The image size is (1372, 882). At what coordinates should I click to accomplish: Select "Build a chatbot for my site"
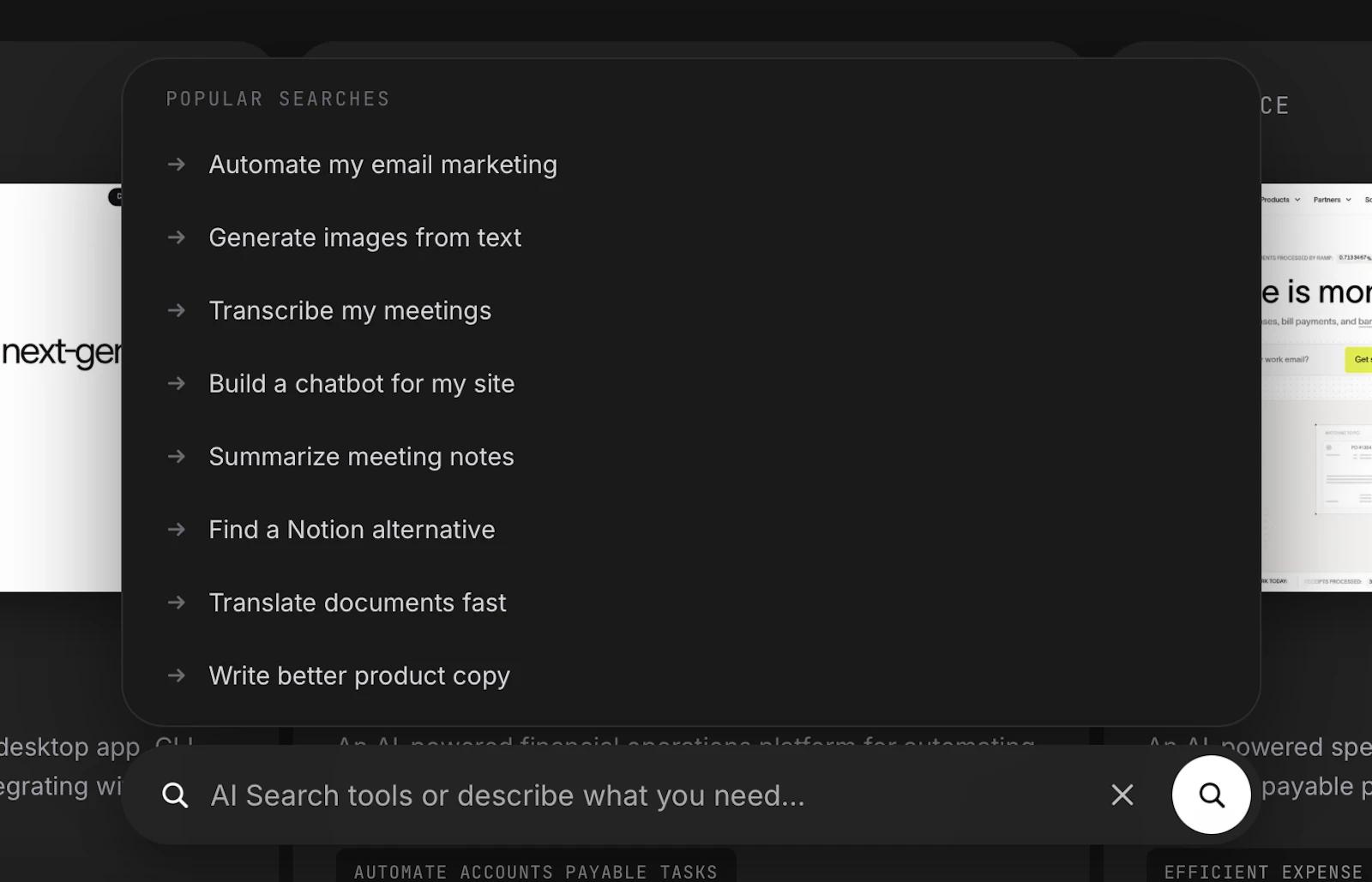point(362,383)
